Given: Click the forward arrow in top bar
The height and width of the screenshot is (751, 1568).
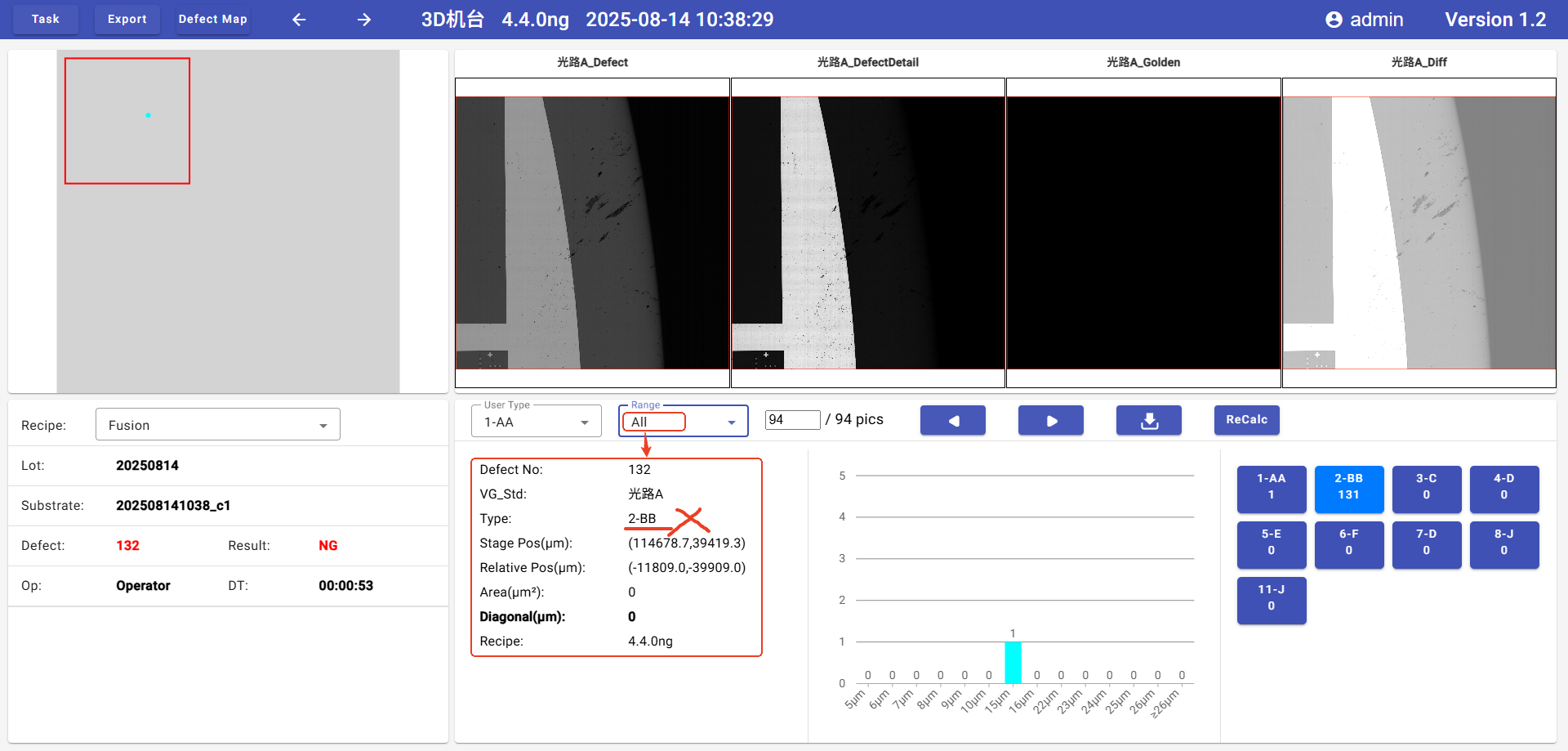Looking at the screenshot, I should (x=364, y=20).
